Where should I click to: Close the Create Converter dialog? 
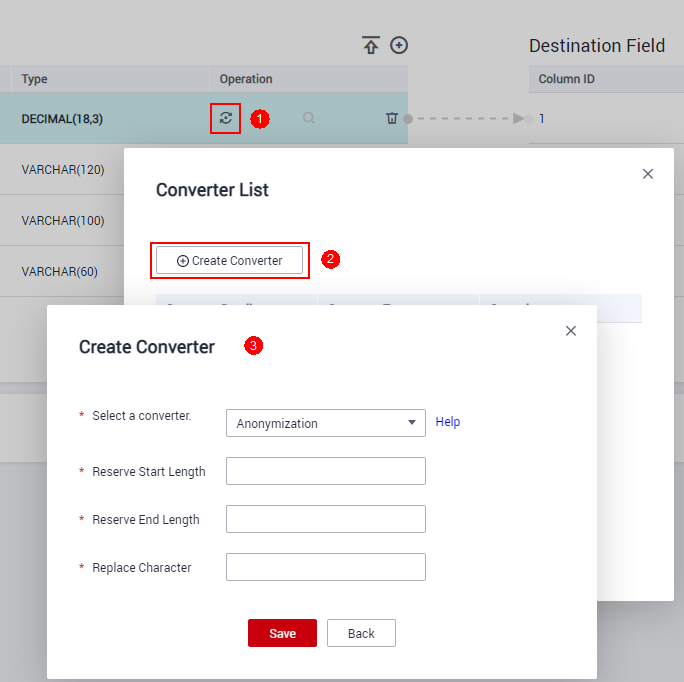point(571,331)
